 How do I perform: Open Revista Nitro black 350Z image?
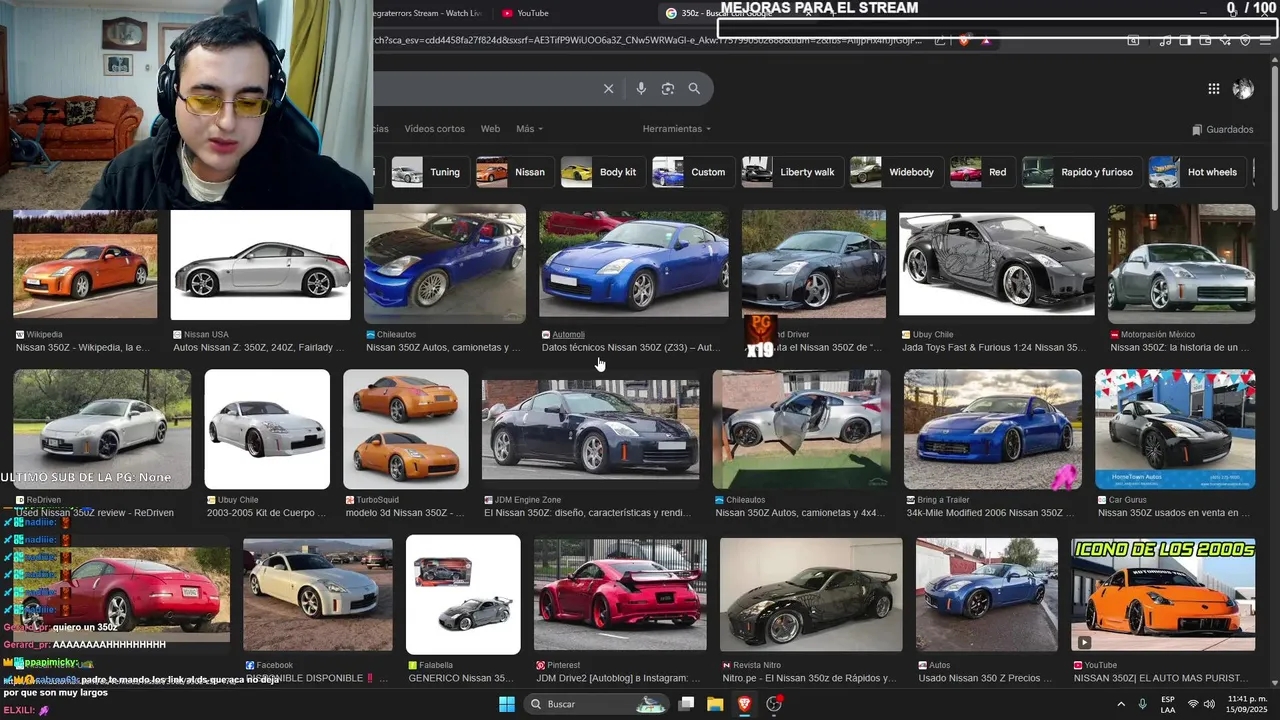pyautogui.click(x=811, y=594)
